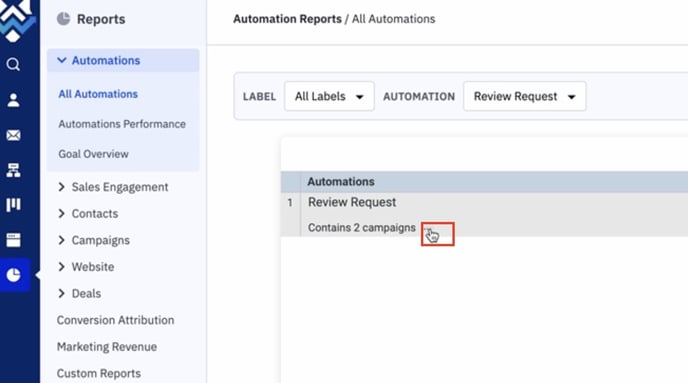
Task: Click the pie icon beside Reports heading
Action: (63, 19)
